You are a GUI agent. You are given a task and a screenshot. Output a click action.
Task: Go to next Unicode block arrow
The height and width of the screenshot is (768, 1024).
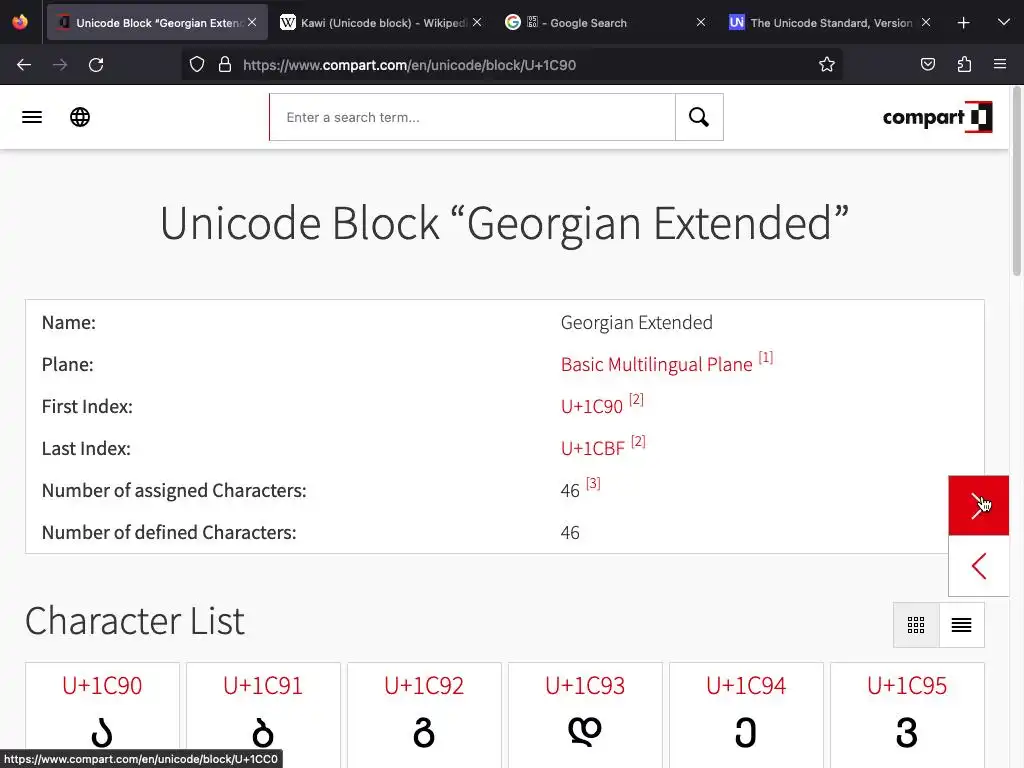(x=978, y=505)
